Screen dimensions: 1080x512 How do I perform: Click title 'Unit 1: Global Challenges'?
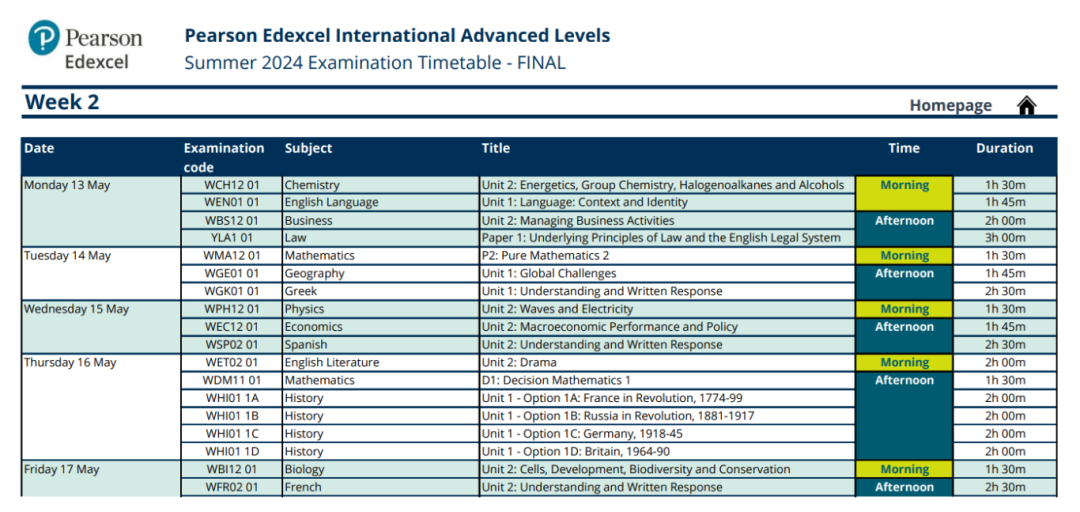click(550, 274)
